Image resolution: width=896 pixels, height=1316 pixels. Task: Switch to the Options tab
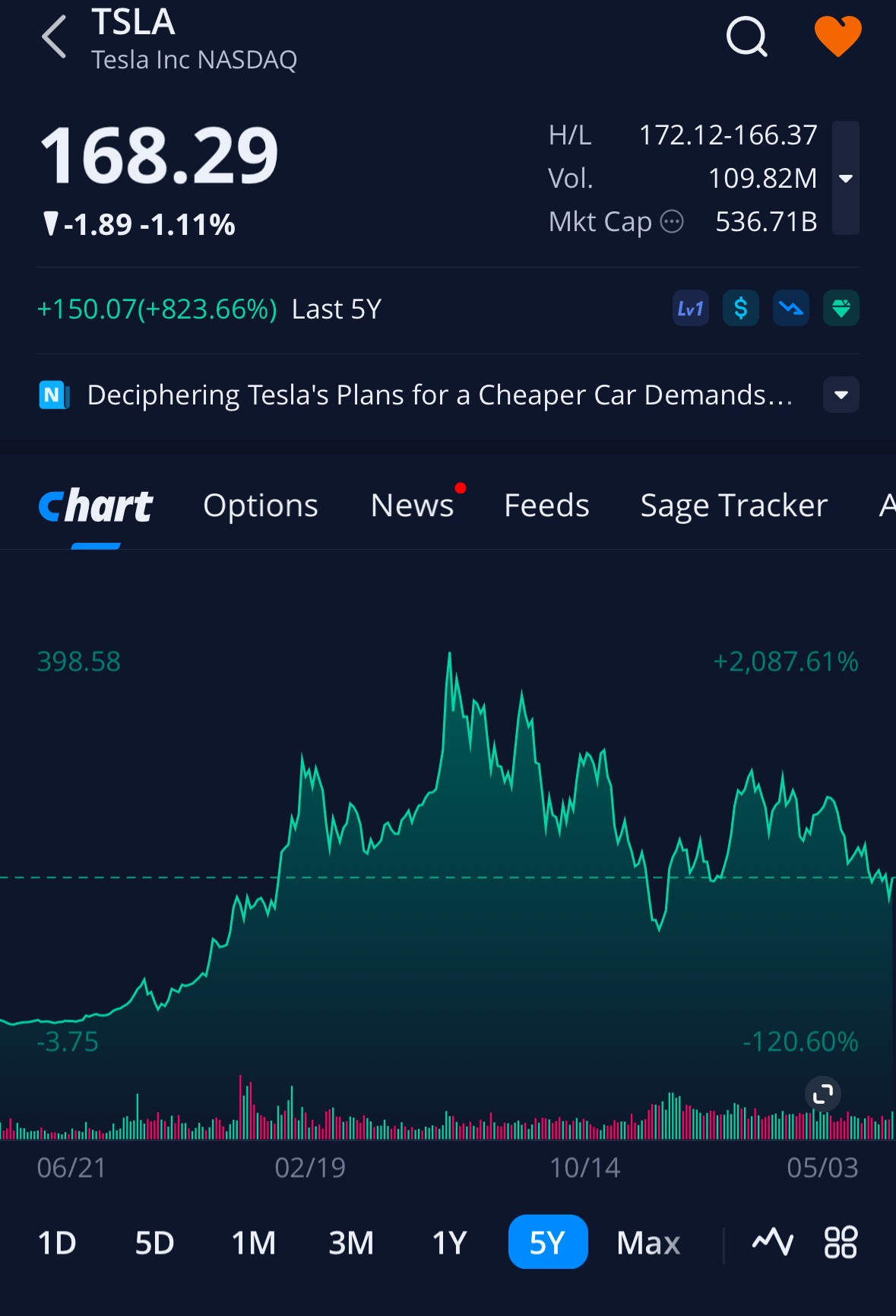(261, 506)
